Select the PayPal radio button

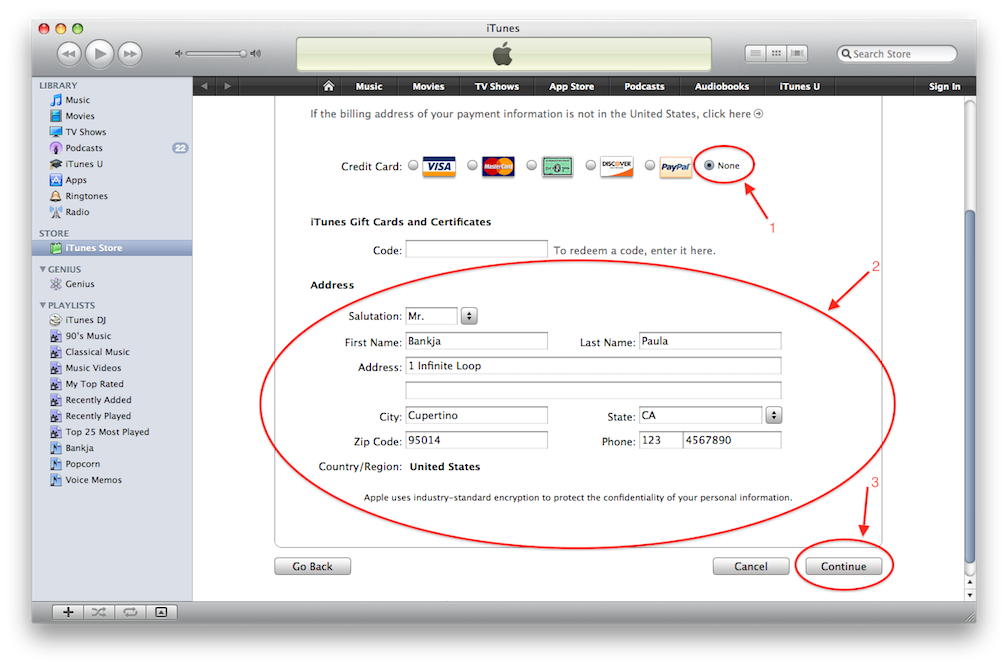650,165
